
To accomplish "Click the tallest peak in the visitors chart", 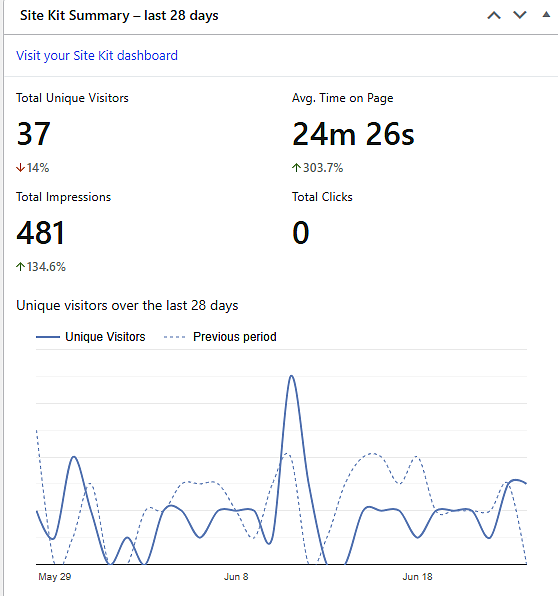I will [x=292, y=376].
